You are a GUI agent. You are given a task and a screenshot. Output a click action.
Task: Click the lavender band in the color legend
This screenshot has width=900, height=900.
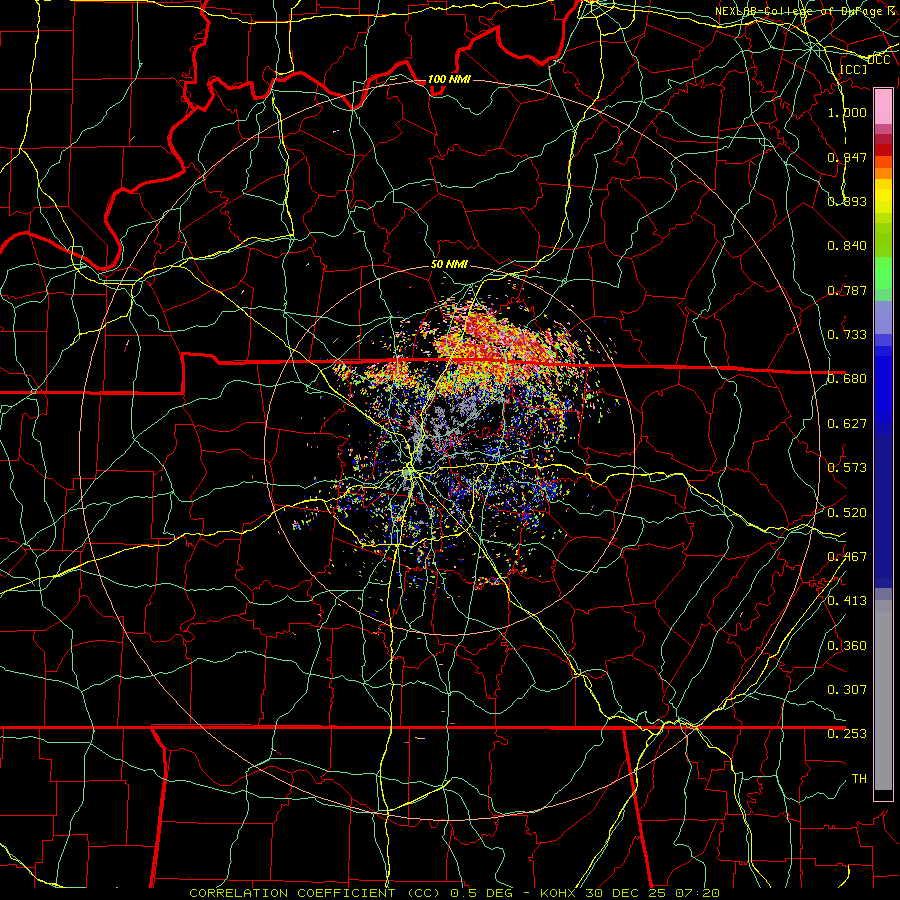pyautogui.click(x=883, y=317)
